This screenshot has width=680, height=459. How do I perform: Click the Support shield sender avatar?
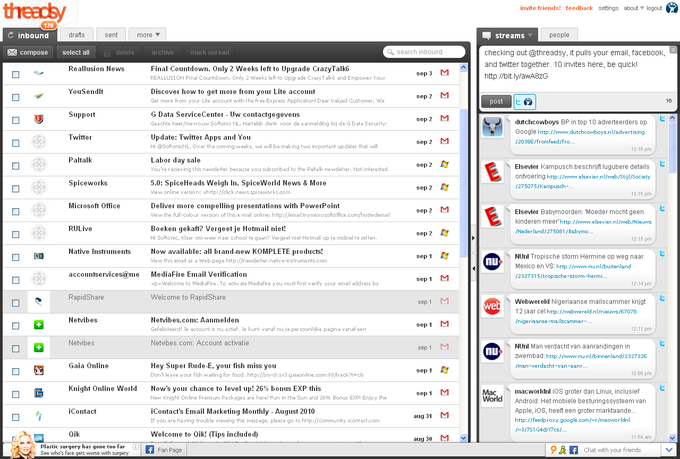(x=39, y=119)
